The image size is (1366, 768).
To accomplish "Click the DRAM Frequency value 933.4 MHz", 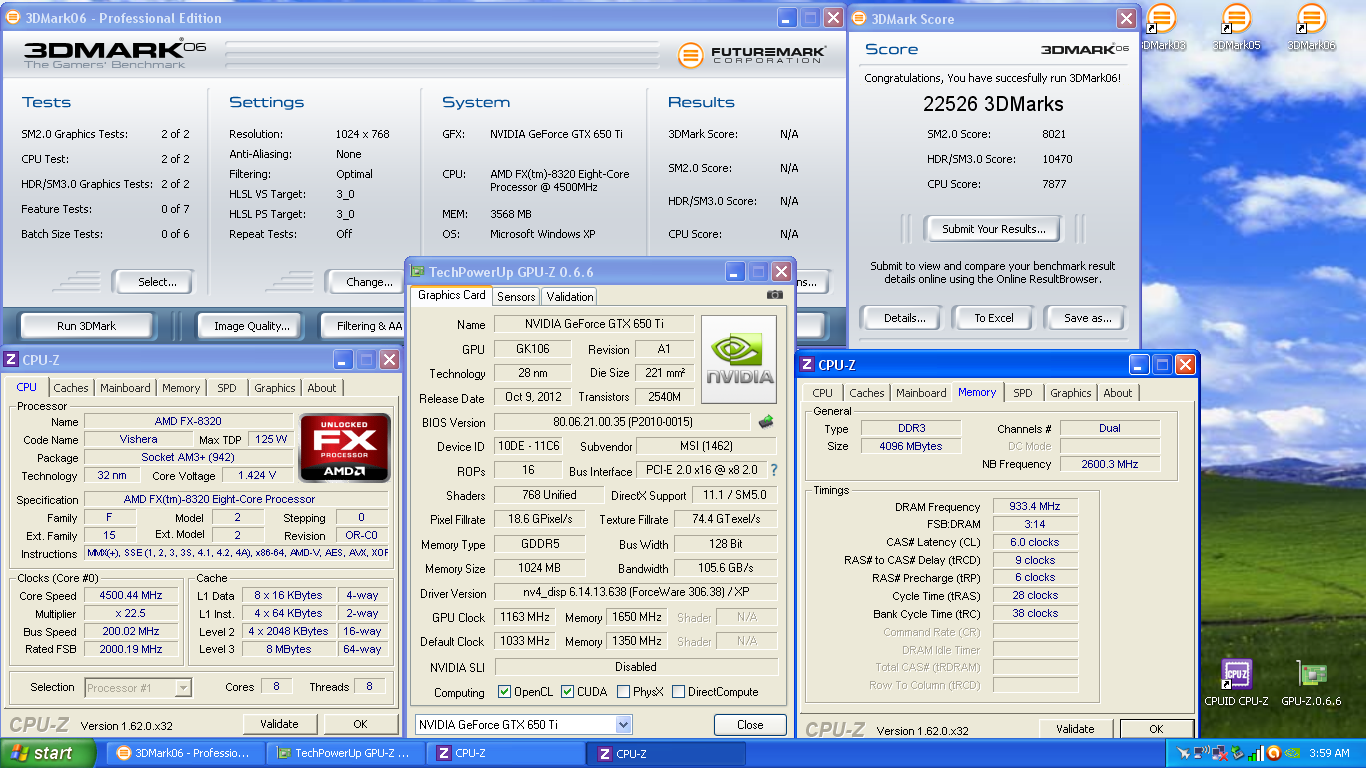I will [1035, 507].
